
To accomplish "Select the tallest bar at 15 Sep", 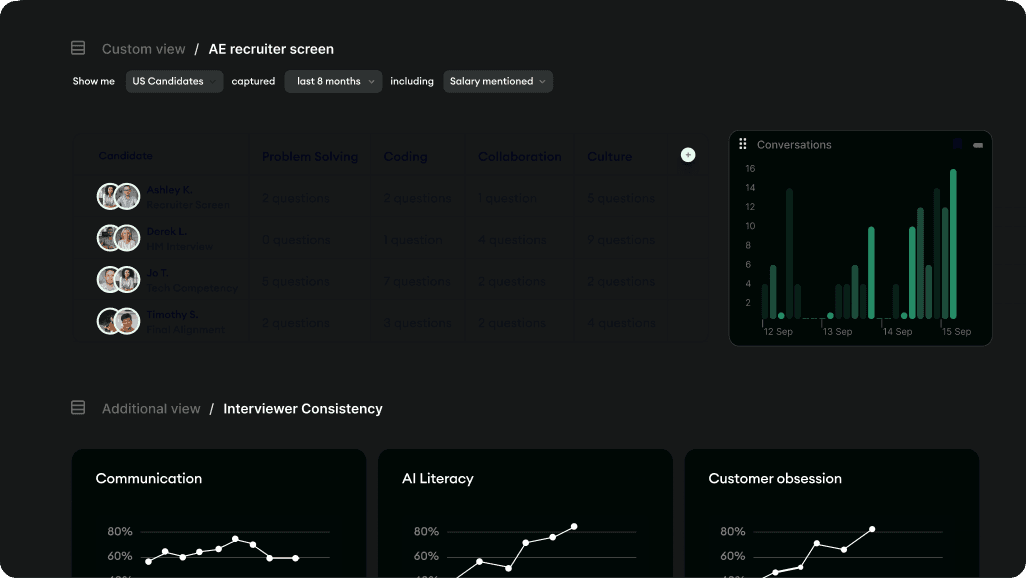I will [x=953, y=243].
